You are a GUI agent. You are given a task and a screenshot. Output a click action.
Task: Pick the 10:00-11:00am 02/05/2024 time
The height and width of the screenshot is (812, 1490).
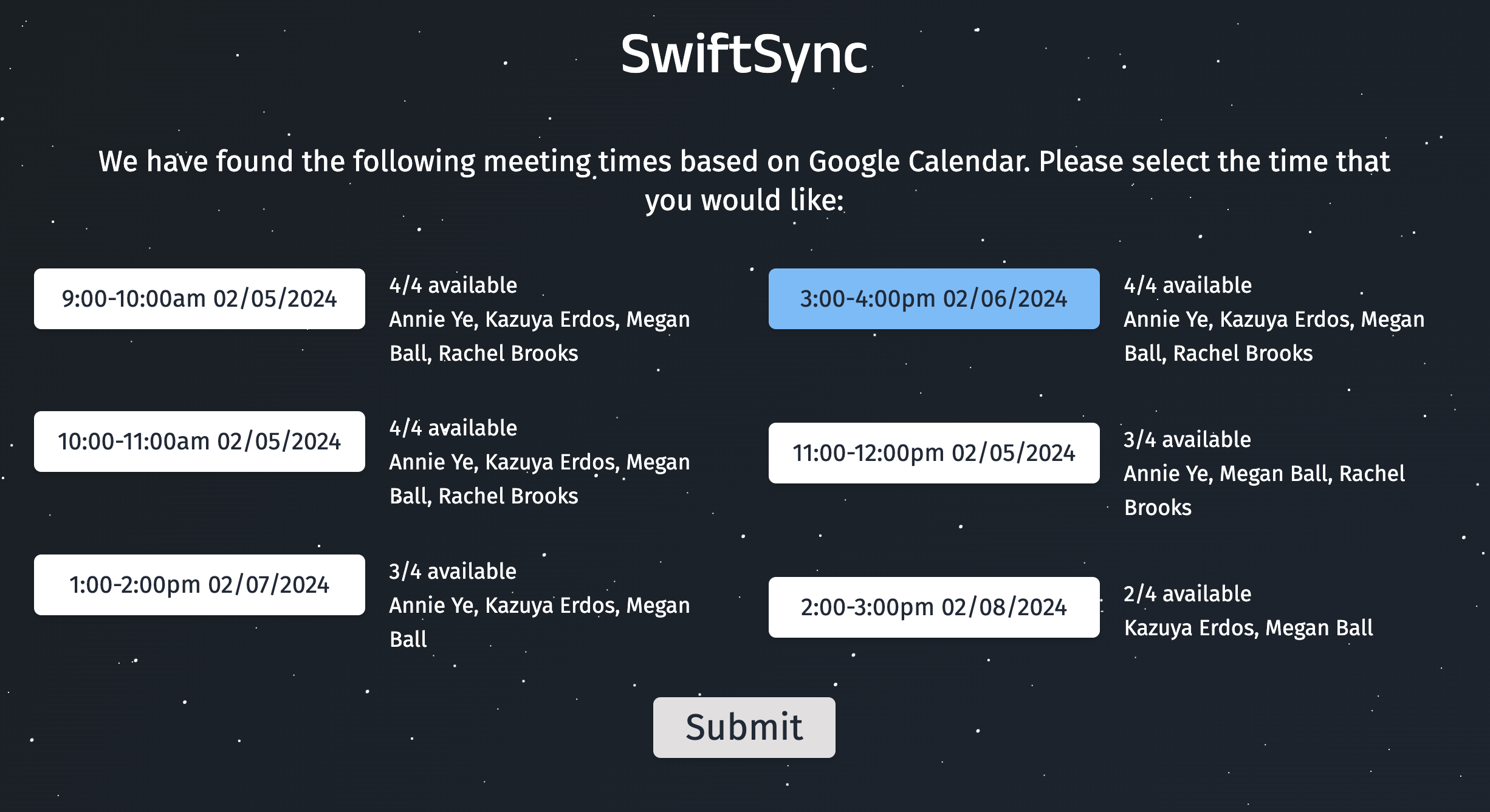(x=199, y=442)
